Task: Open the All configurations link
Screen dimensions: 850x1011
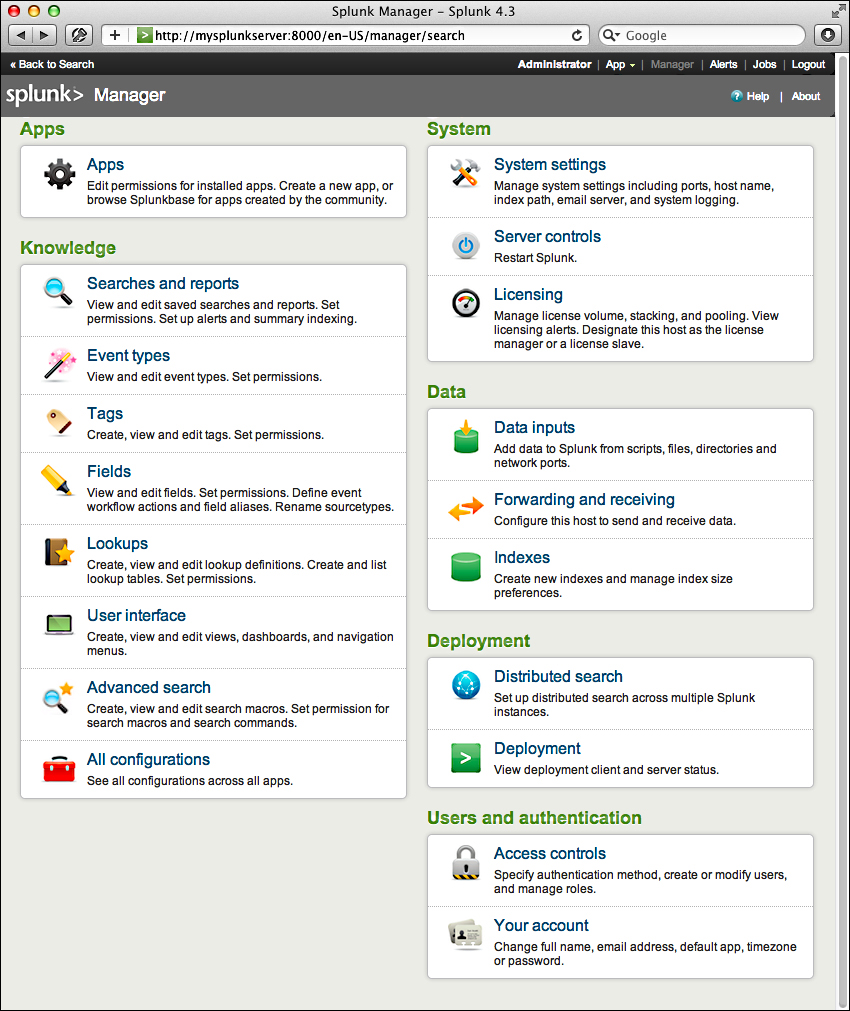Action: (148, 760)
